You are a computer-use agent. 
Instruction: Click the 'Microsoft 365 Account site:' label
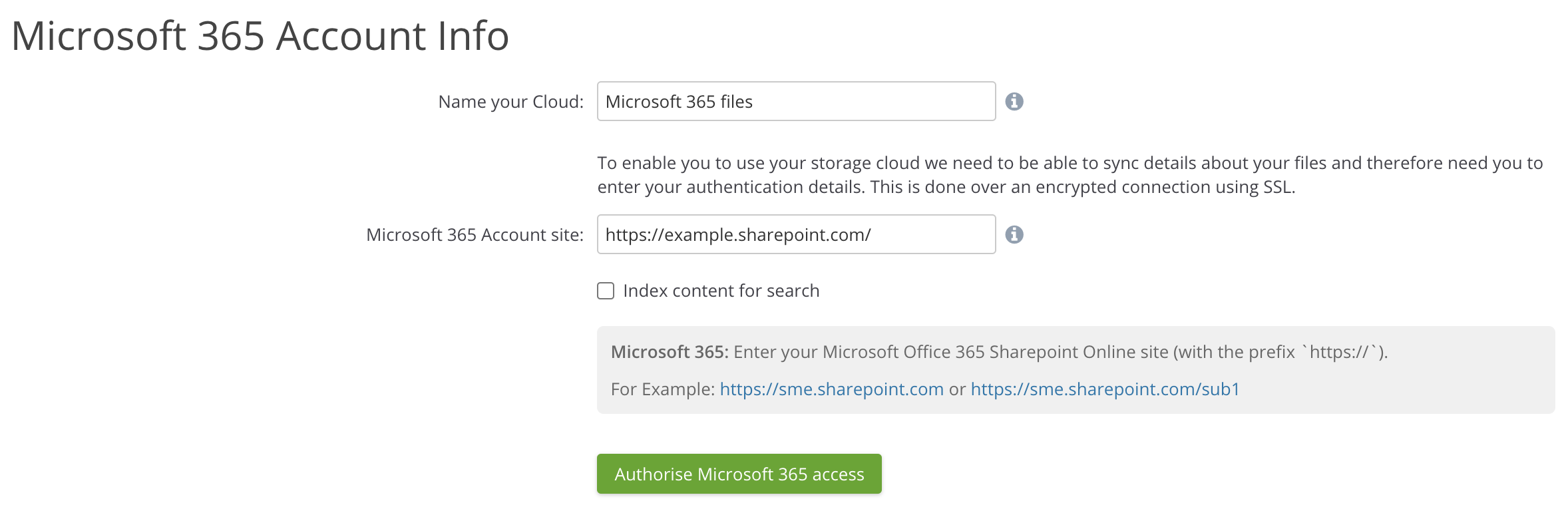475,235
